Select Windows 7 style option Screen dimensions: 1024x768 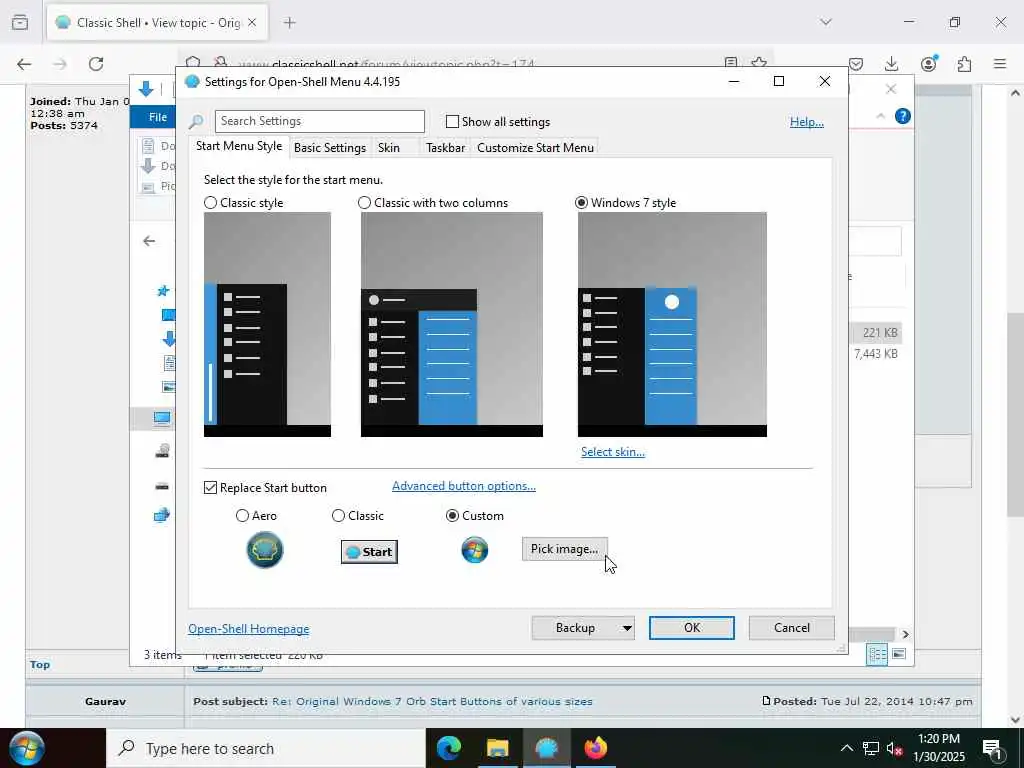(581, 203)
